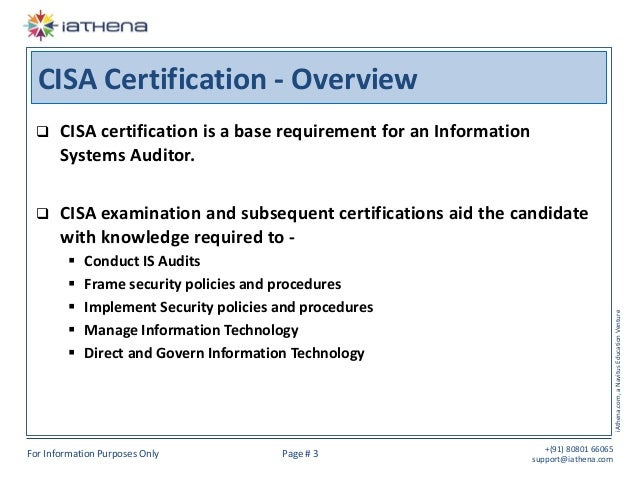Click the square bullet beside 'CISA examination and'
Screen dimensions: 638x479
click(42, 214)
